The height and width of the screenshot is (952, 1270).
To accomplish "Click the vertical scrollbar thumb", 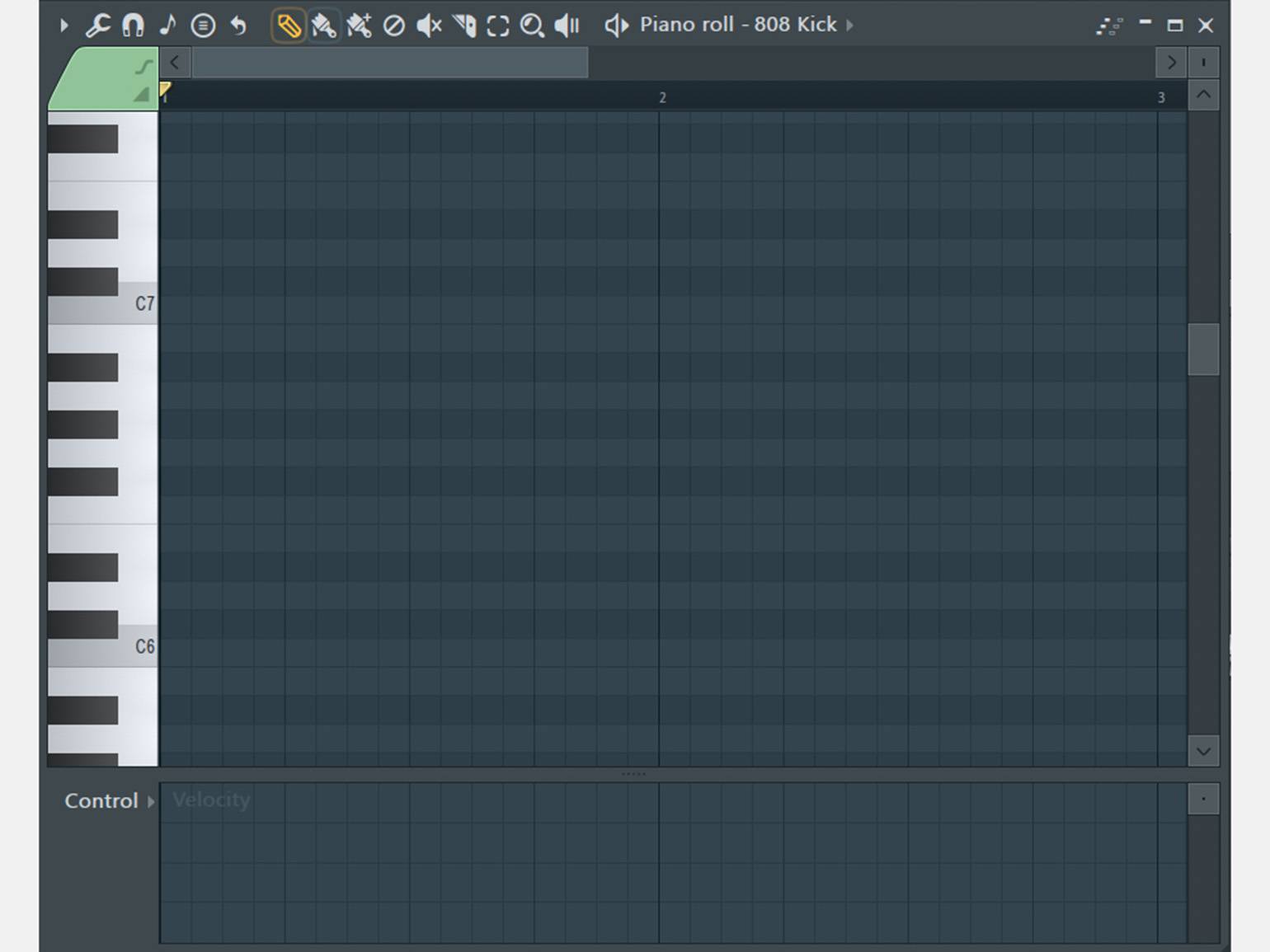I will coord(1203,349).
